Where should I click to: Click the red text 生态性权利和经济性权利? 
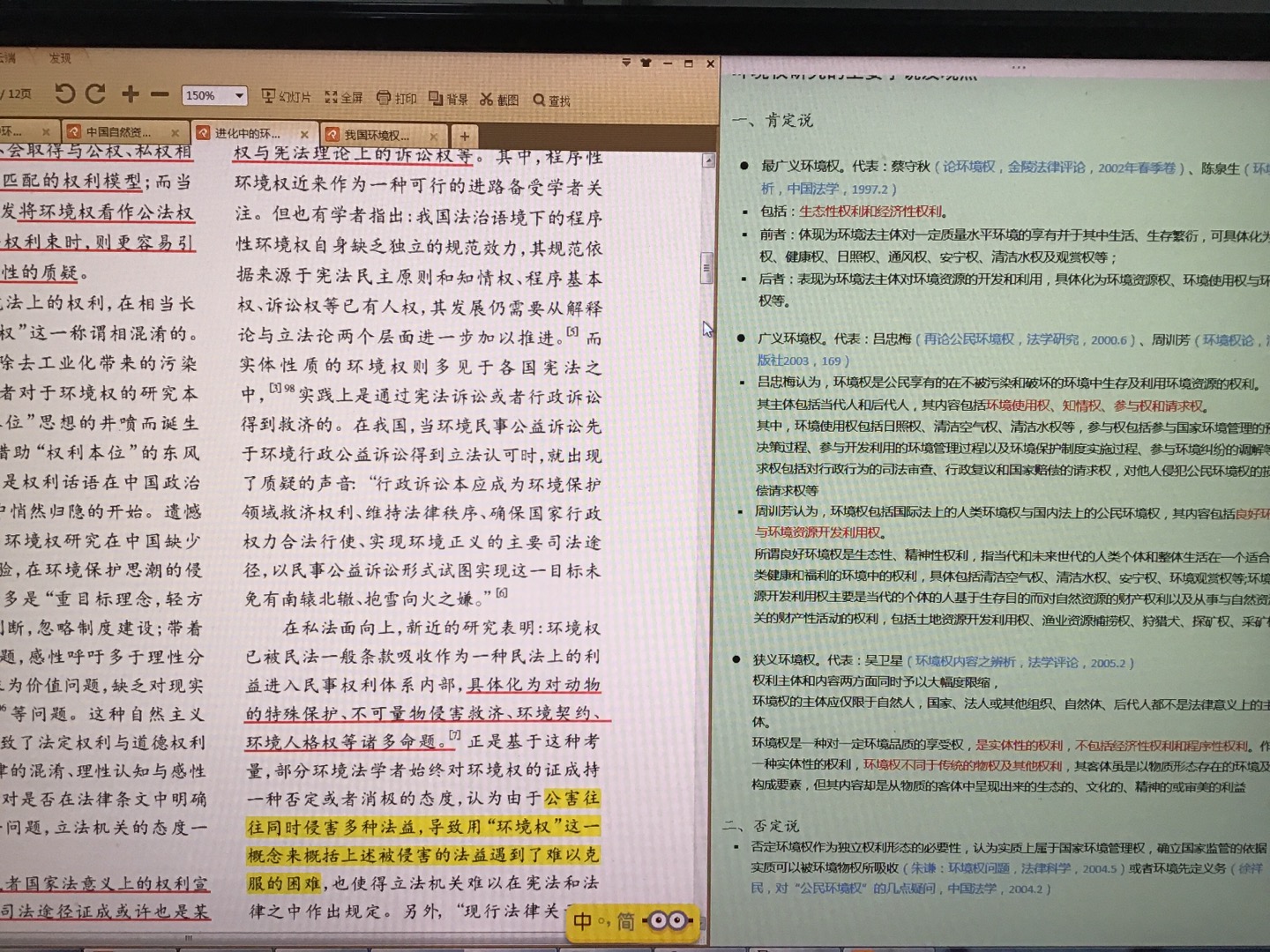(870, 212)
